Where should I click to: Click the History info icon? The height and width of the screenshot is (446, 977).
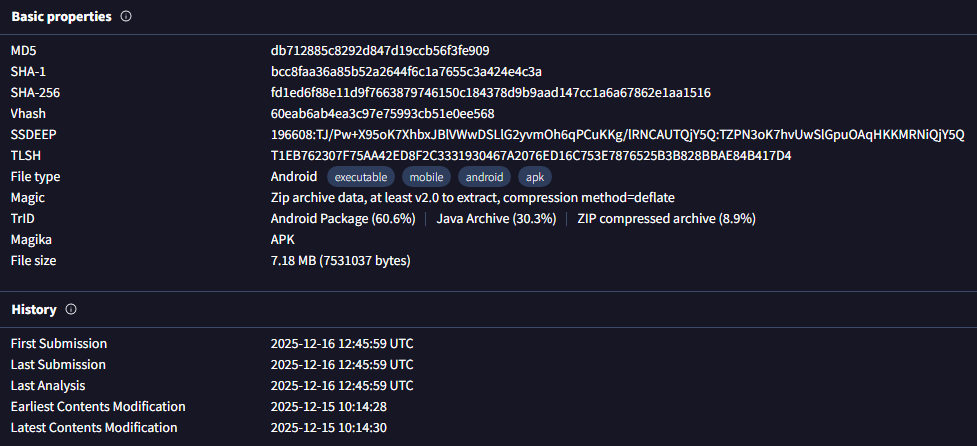71,310
